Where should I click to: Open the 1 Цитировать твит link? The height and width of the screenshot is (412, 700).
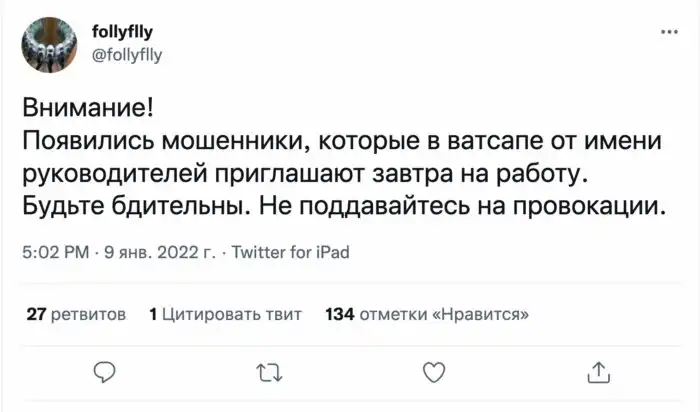pos(225,314)
